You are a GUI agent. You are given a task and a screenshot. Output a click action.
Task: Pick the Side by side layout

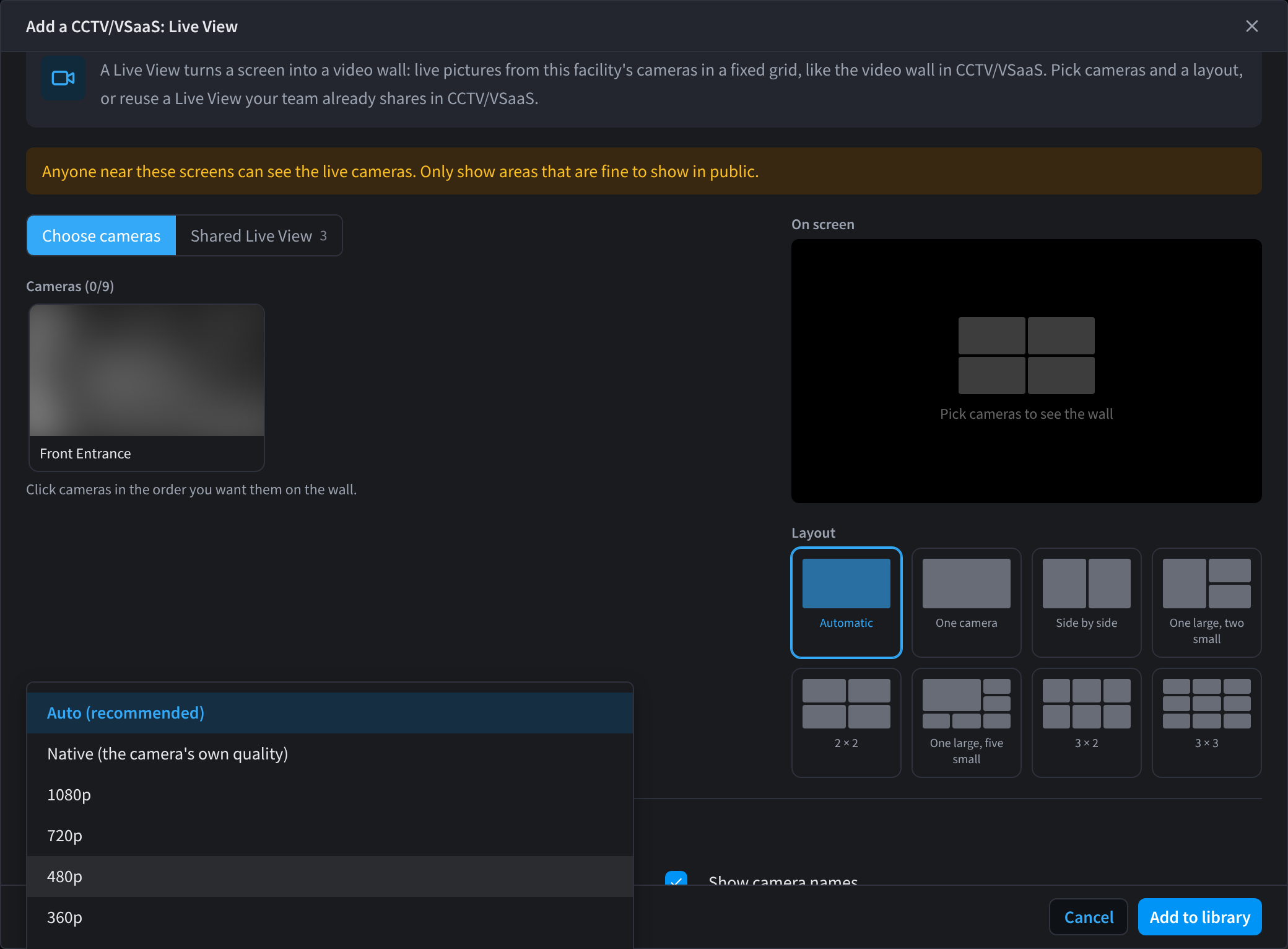click(x=1086, y=602)
